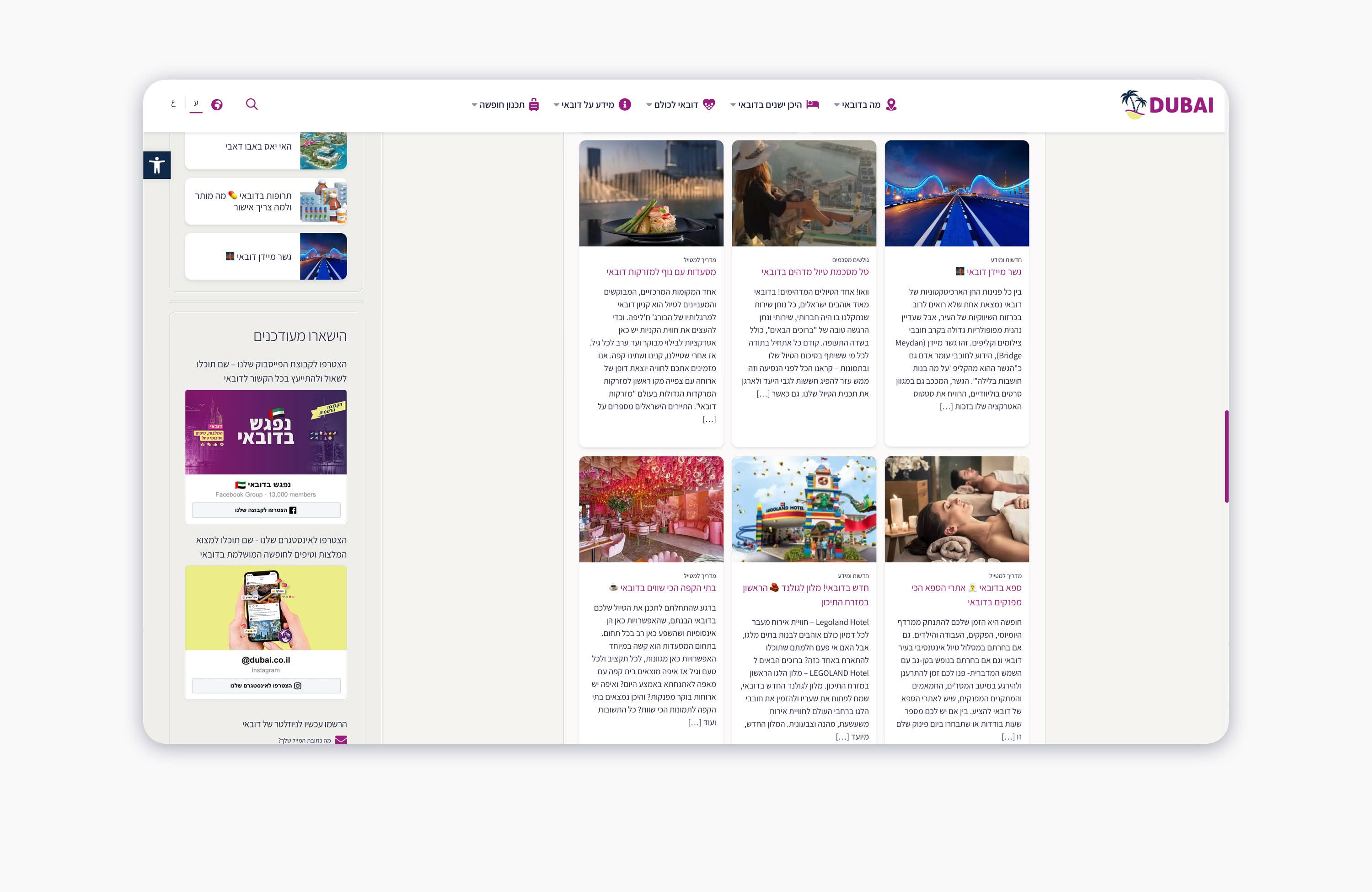Open the 'מה בדובאי' menu label
Viewport: 1372px width, 892px height.
point(861,104)
